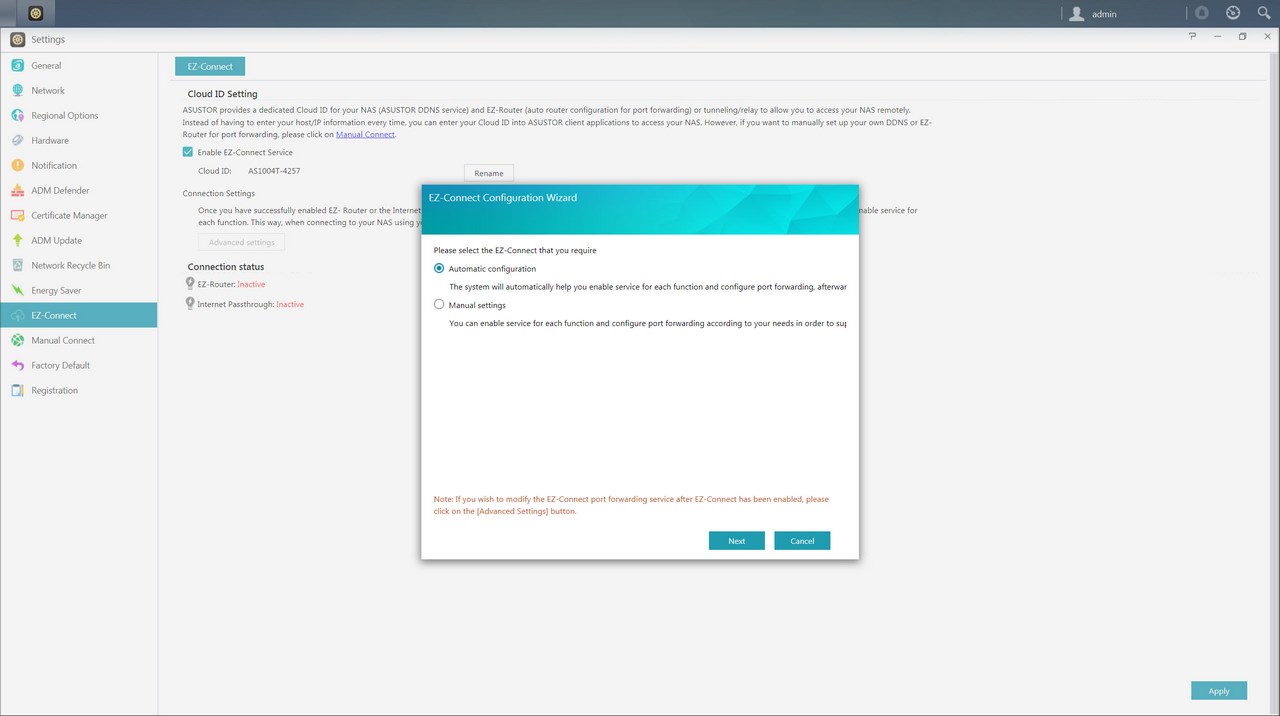This screenshot has width=1280, height=716.
Task: Click the Cloud ID value AS1004T-4257
Action: (274, 171)
